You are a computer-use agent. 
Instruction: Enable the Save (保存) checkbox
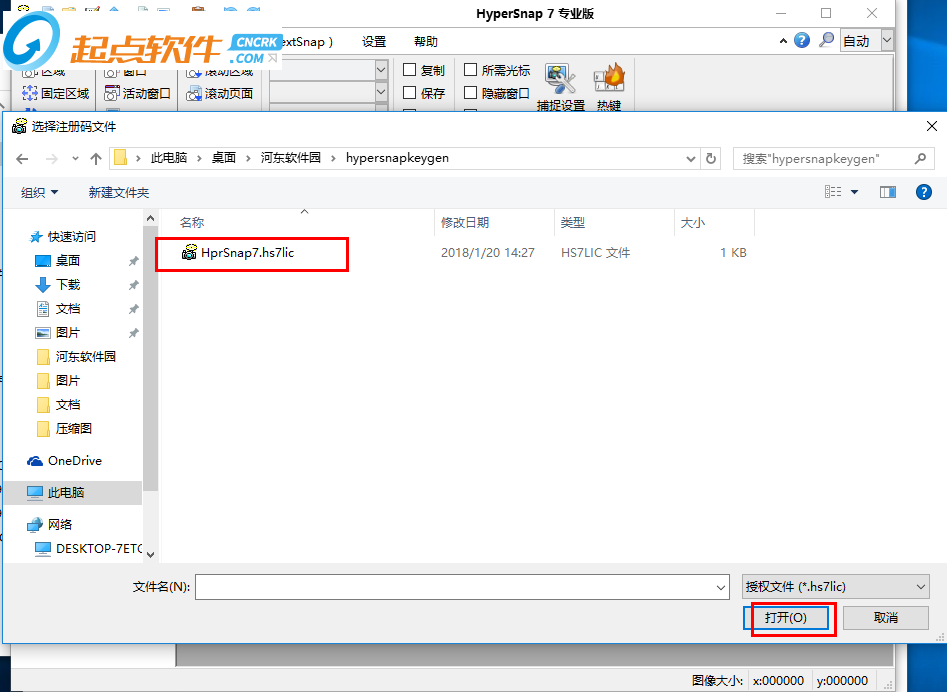409,93
